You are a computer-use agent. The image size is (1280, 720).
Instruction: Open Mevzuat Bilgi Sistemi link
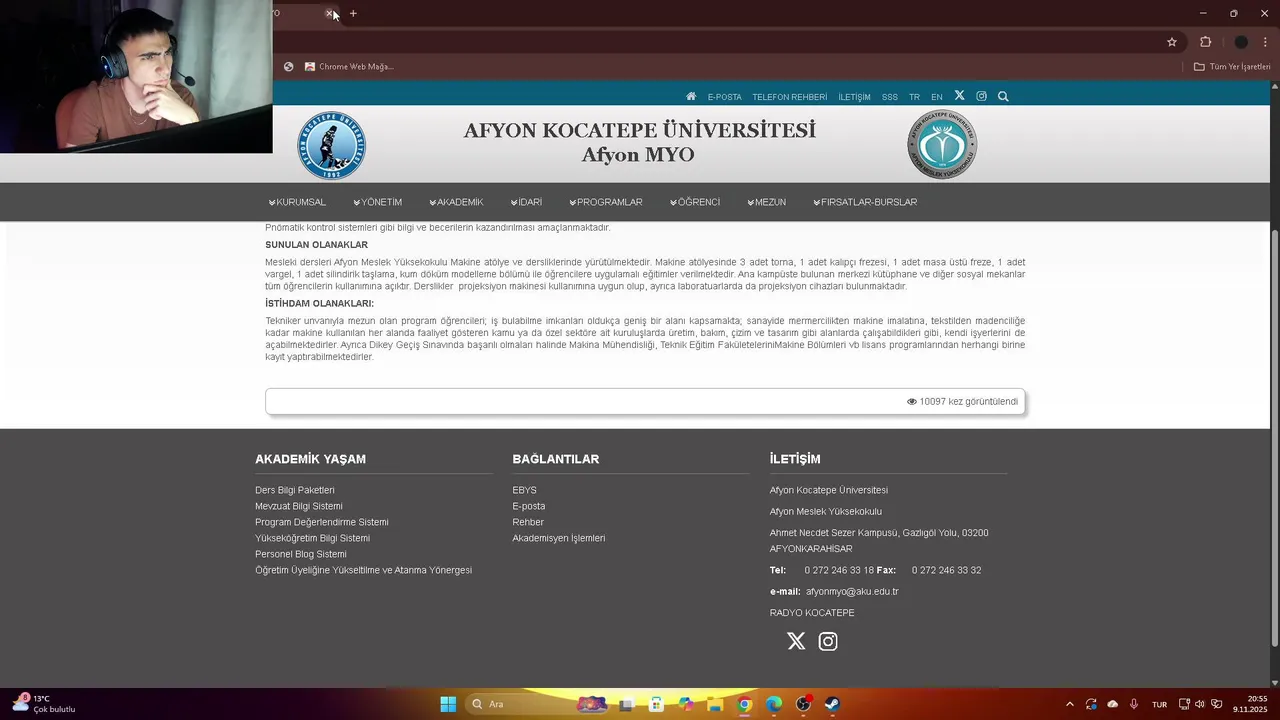(299, 506)
